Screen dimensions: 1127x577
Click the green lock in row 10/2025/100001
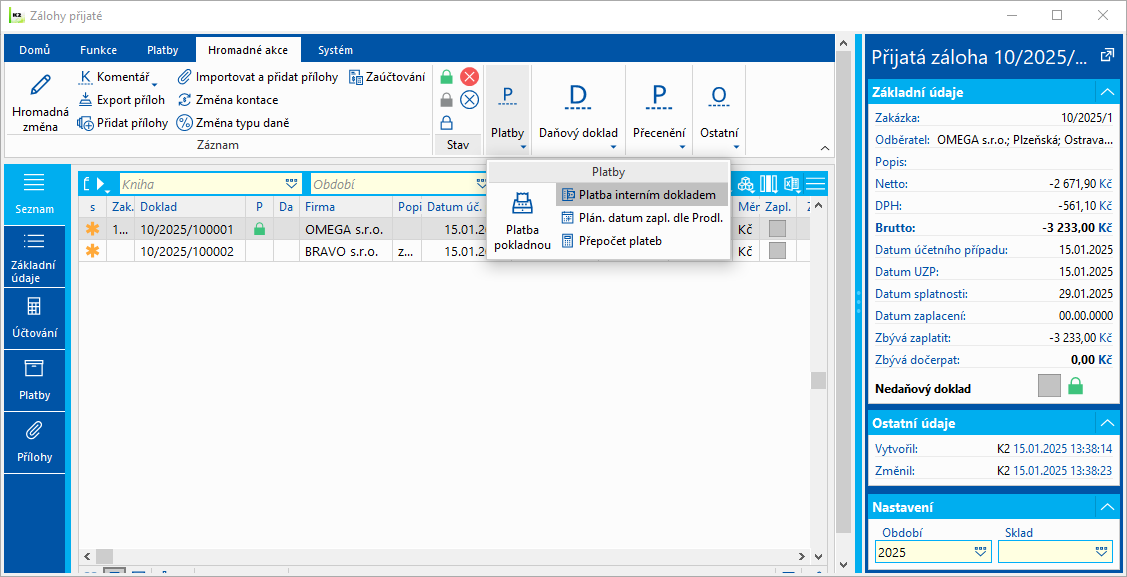tap(259, 229)
